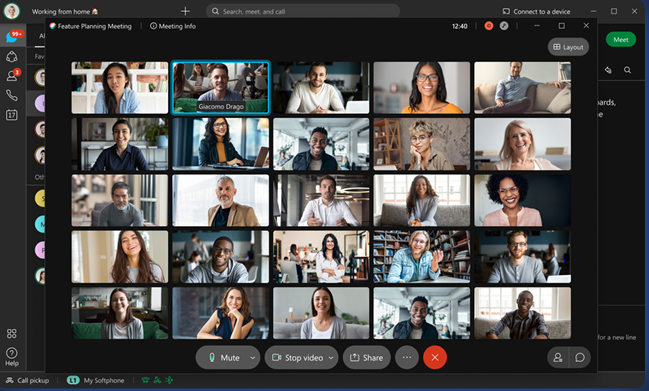Open the apps grid icon above Help
Viewport: 649px width, 391px height.
click(12, 333)
